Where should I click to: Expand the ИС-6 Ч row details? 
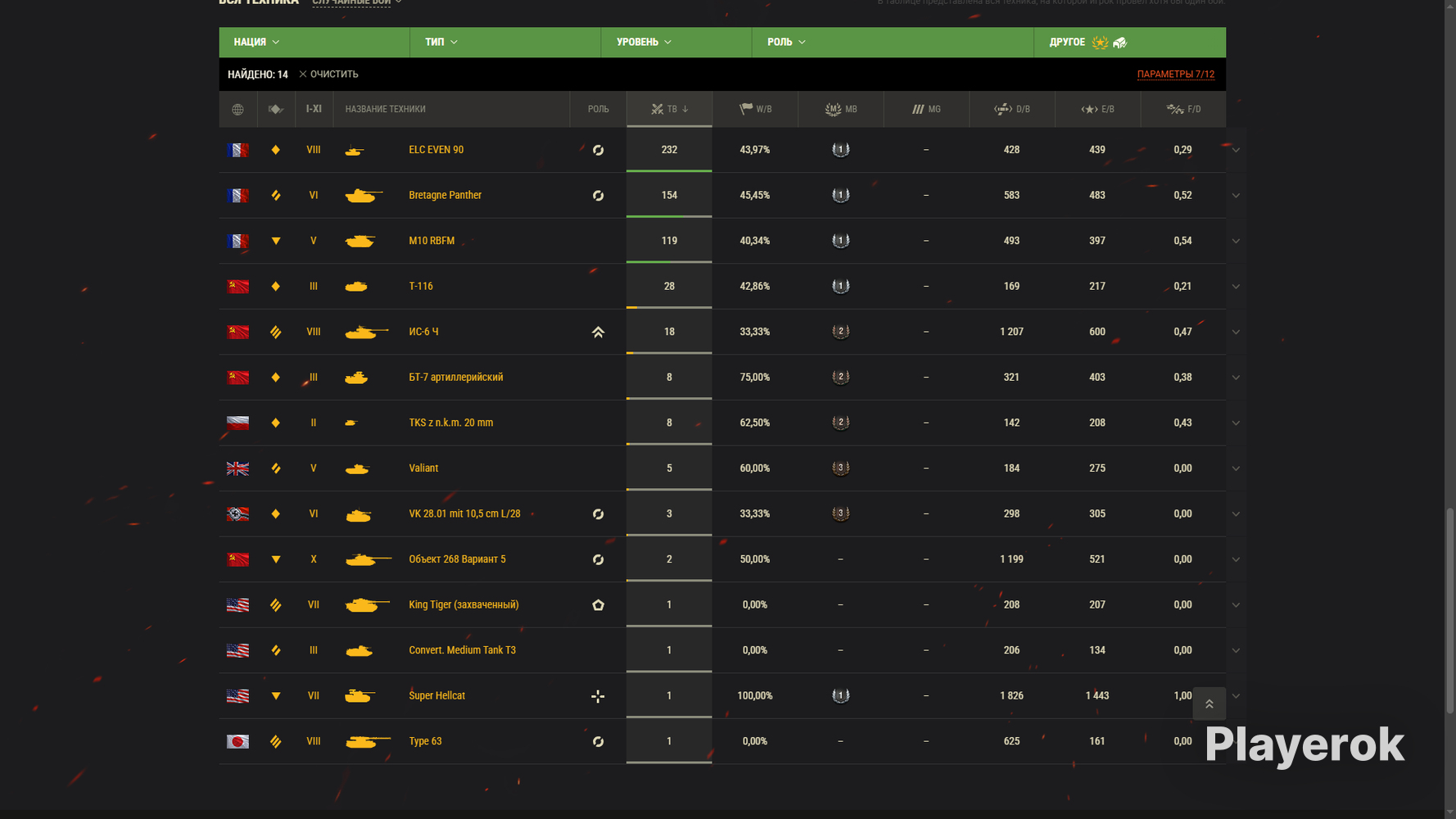(1236, 332)
